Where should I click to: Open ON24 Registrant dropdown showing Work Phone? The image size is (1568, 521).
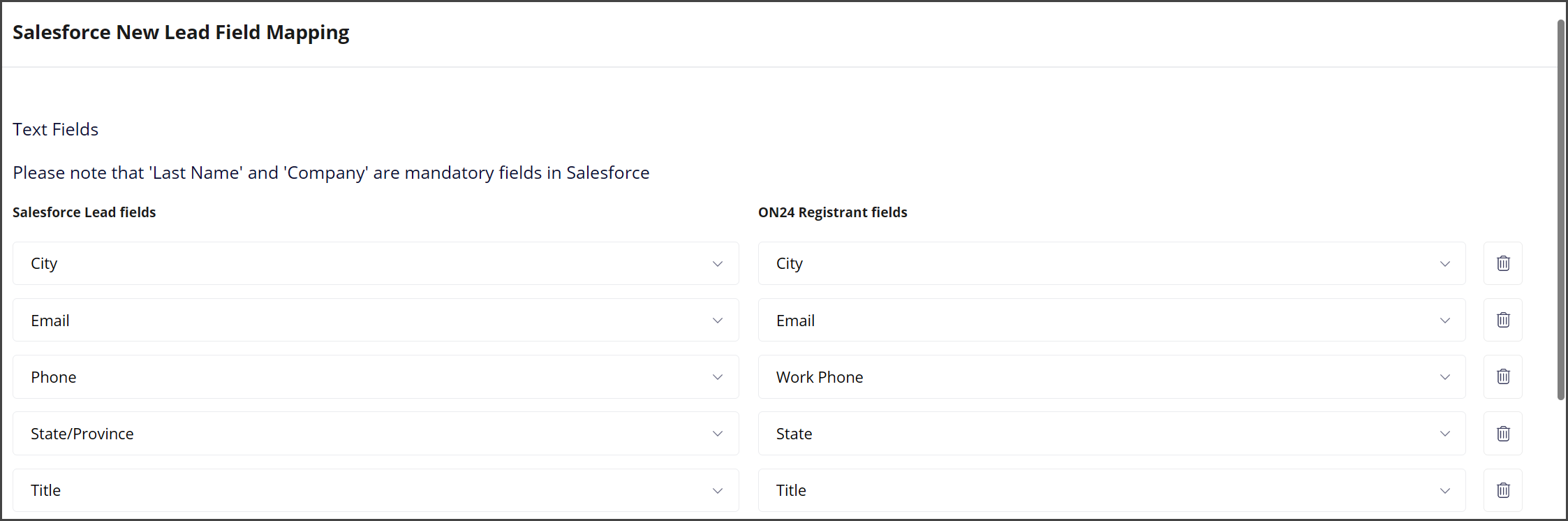click(x=1111, y=376)
